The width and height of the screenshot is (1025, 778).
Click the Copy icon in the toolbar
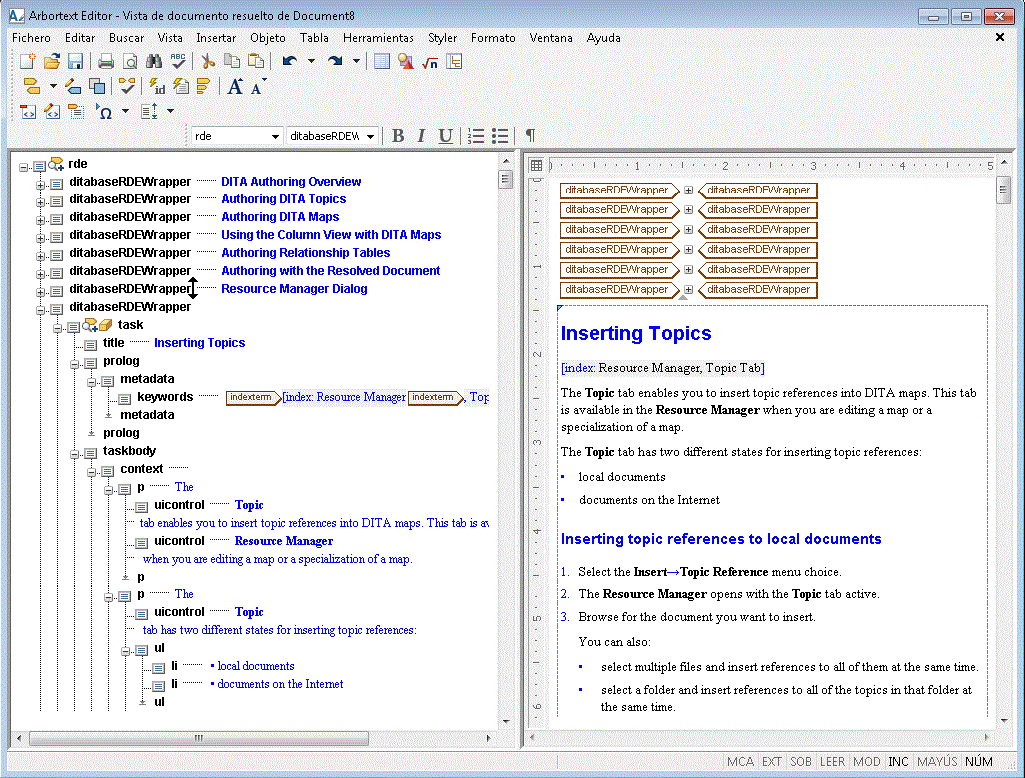[x=232, y=61]
